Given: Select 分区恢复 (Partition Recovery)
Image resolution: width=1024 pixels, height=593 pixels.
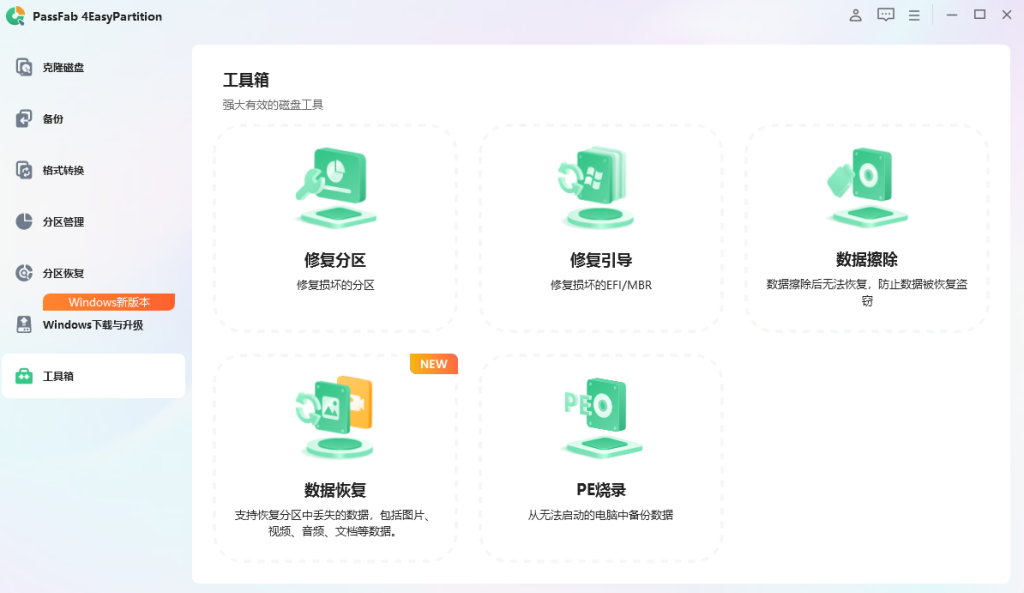Looking at the screenshot, I should point(66,272).
